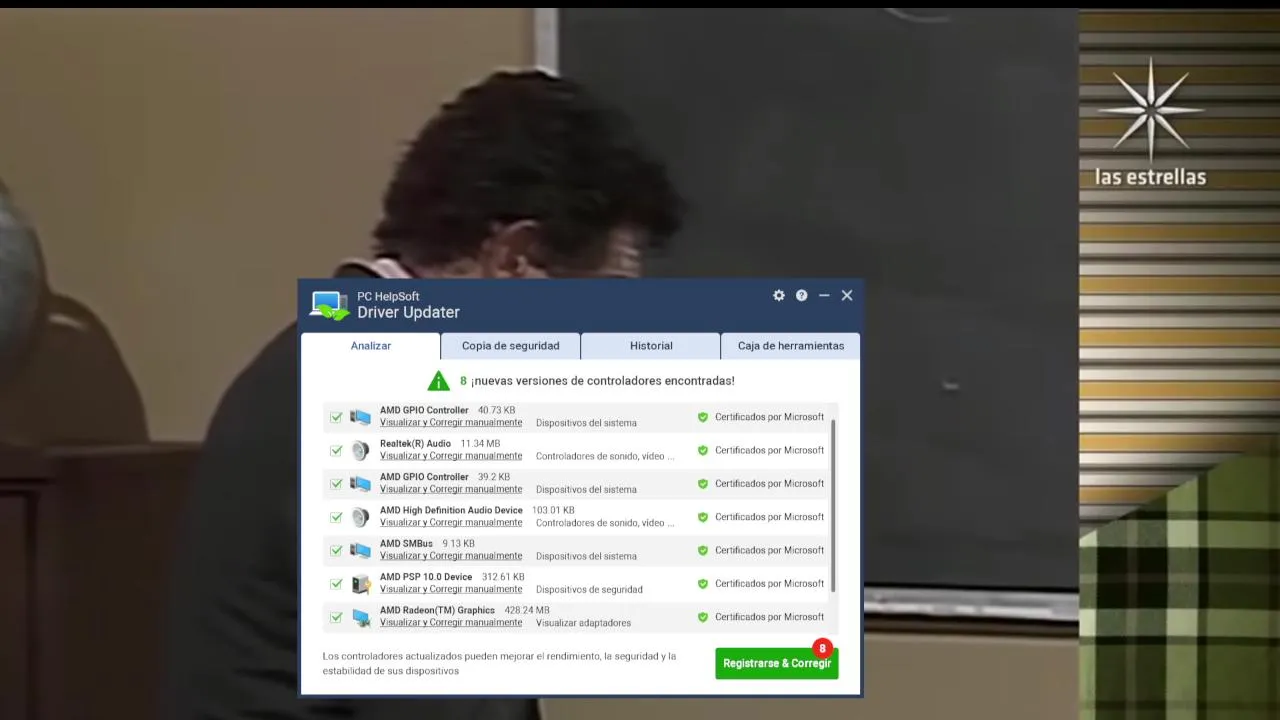
Task: Click the Dispositivos de seguridad category text
Action: coord(589,589)
